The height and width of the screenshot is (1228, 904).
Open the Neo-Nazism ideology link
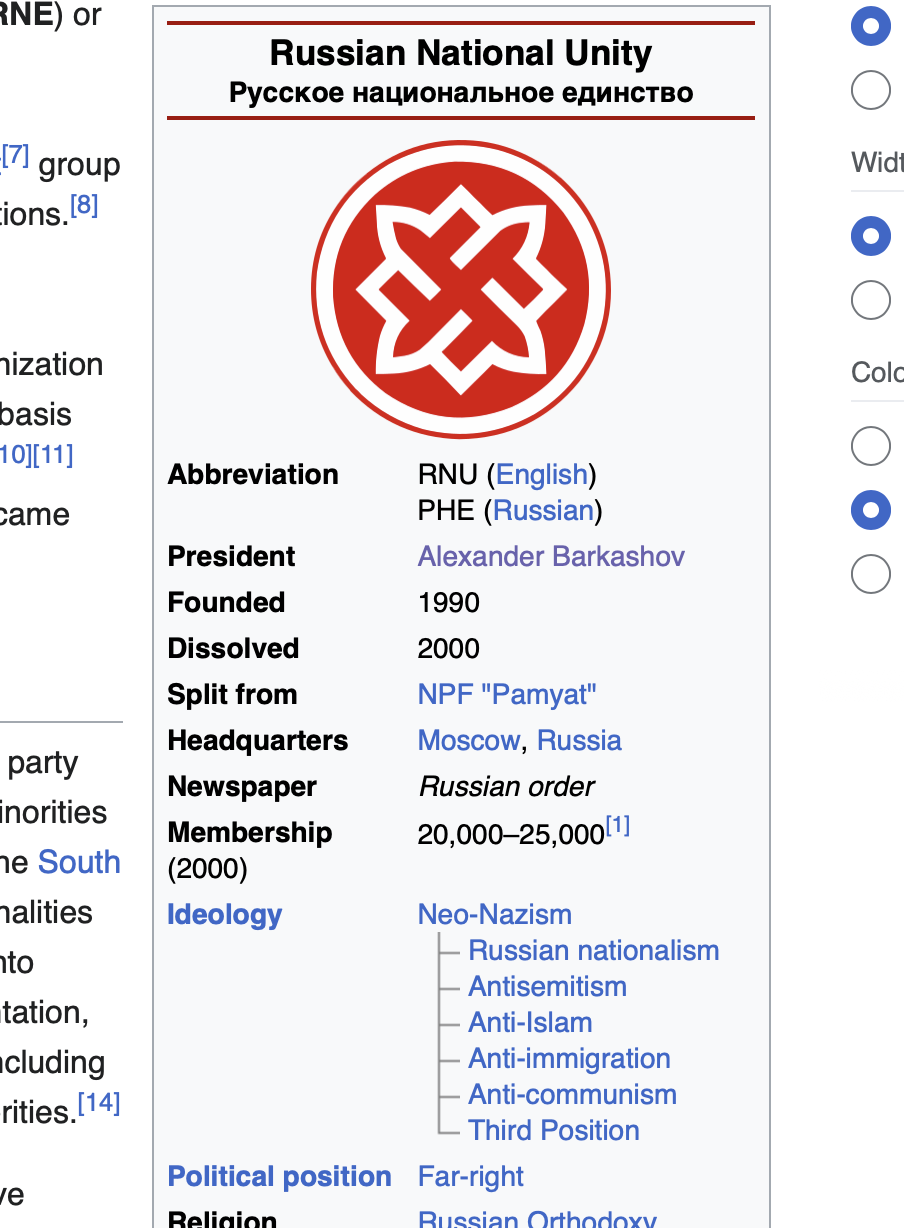pos(494,914)
